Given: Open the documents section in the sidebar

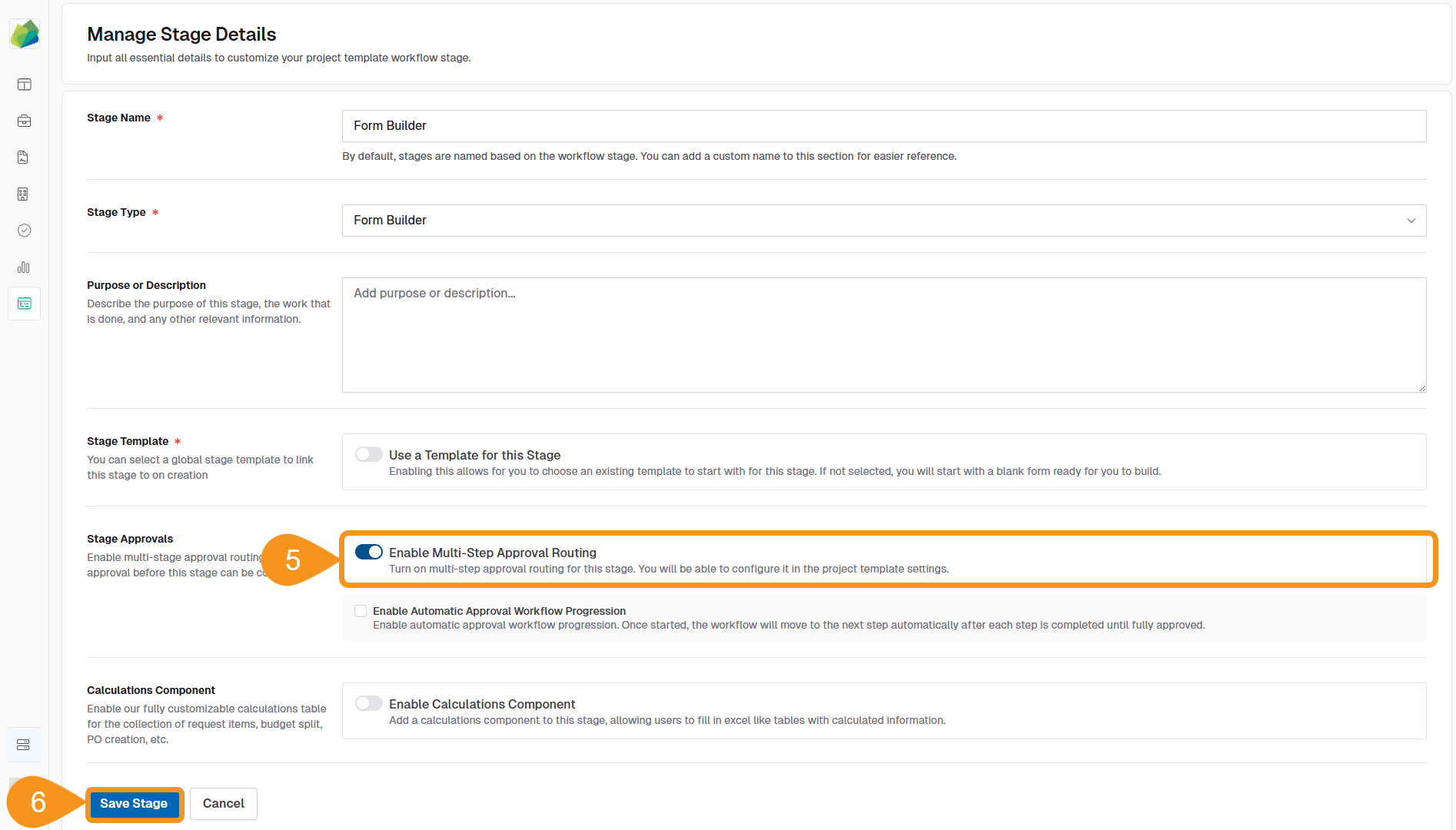Looking at the screenshot, I should [24, 157].
